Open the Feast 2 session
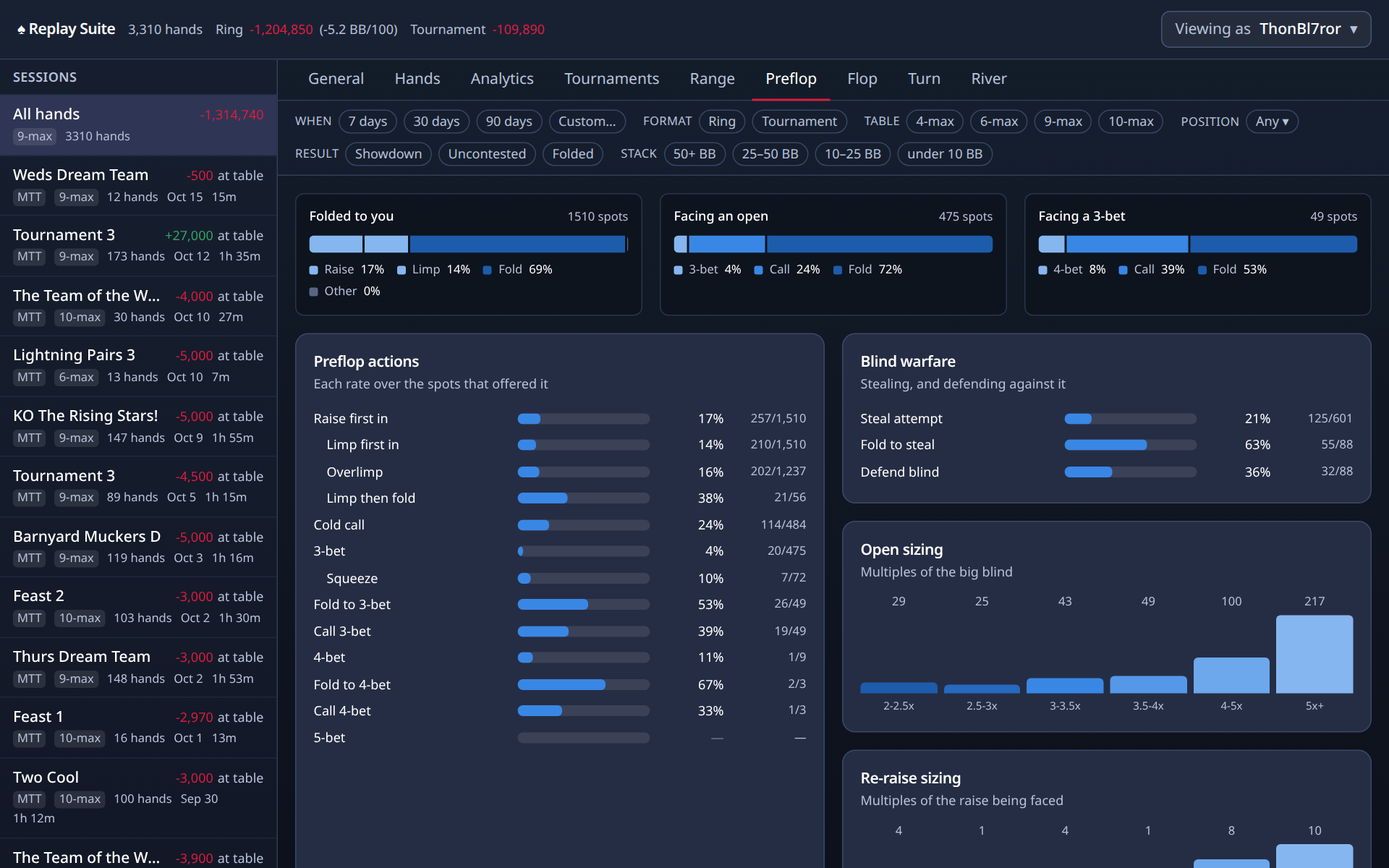Image resolution: width=1389 pixels, height=868 pixels. point(138,607)
